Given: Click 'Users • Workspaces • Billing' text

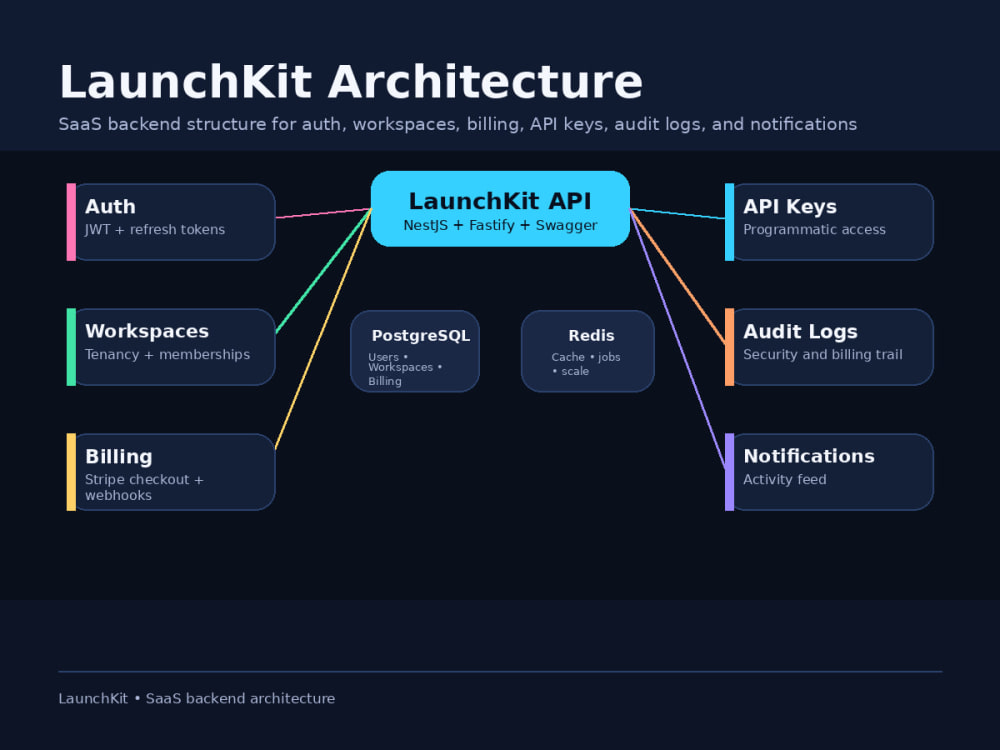Looking at the screenshot, I should [x=405, y=369].
